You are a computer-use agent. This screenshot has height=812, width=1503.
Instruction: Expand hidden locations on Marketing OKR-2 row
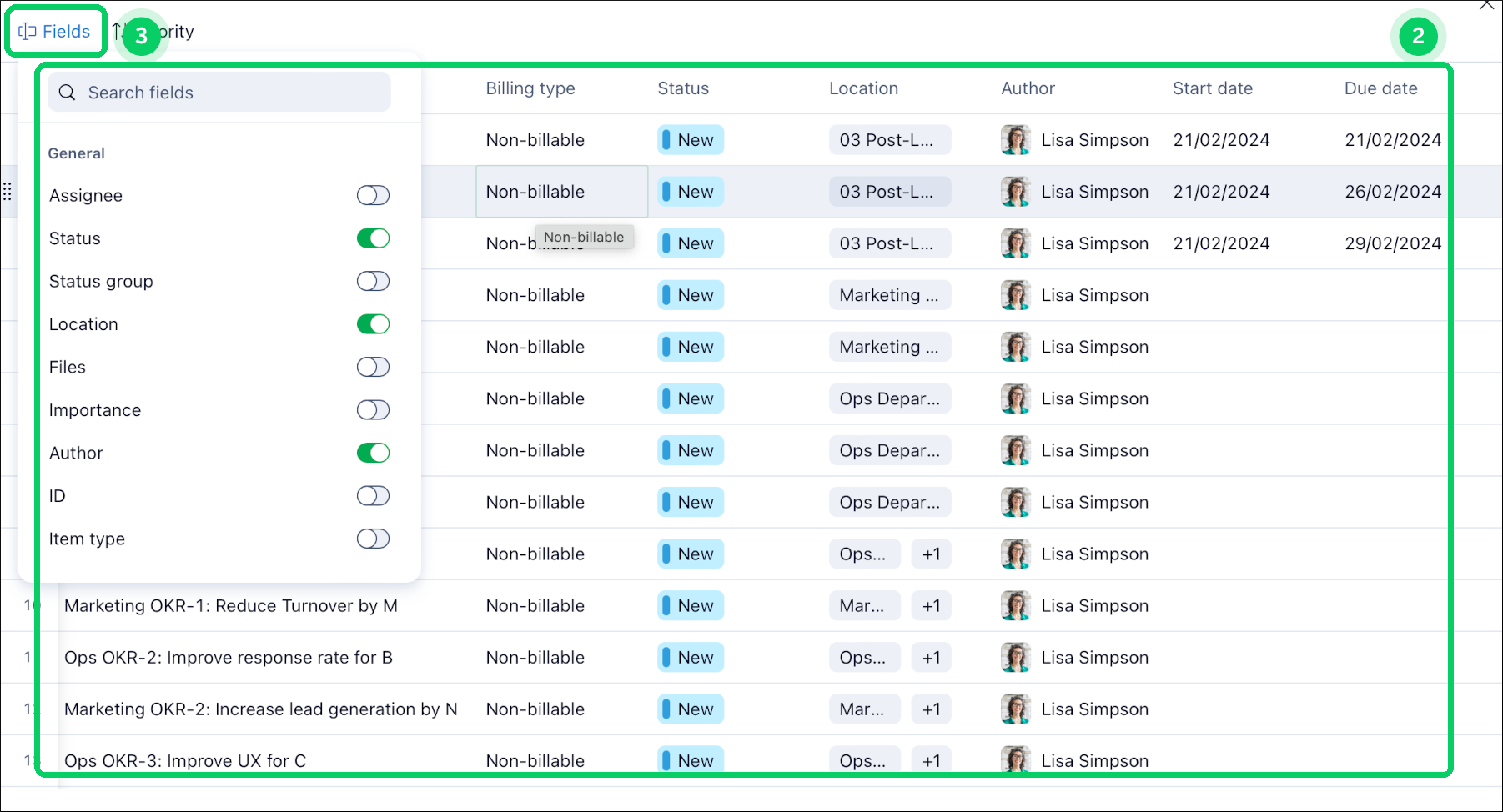coord(931,709)
